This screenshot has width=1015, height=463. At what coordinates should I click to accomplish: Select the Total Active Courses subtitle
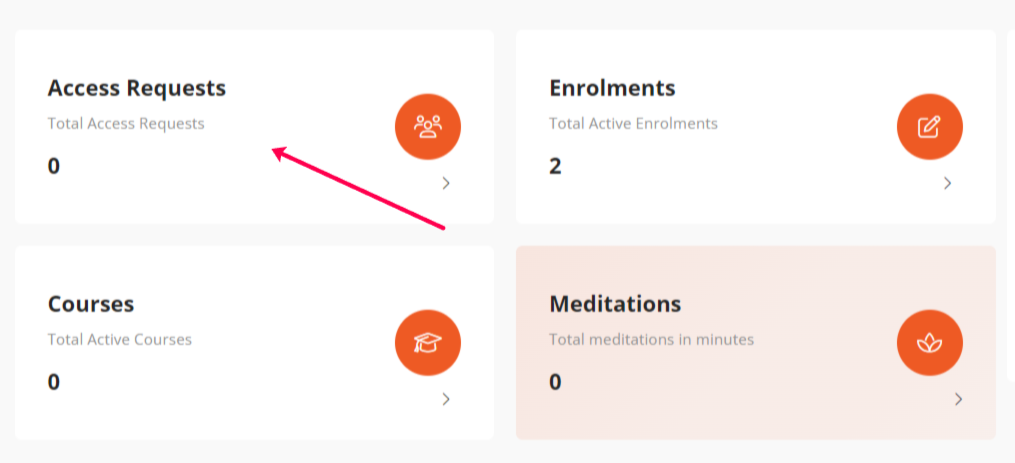tap(120, 339)
